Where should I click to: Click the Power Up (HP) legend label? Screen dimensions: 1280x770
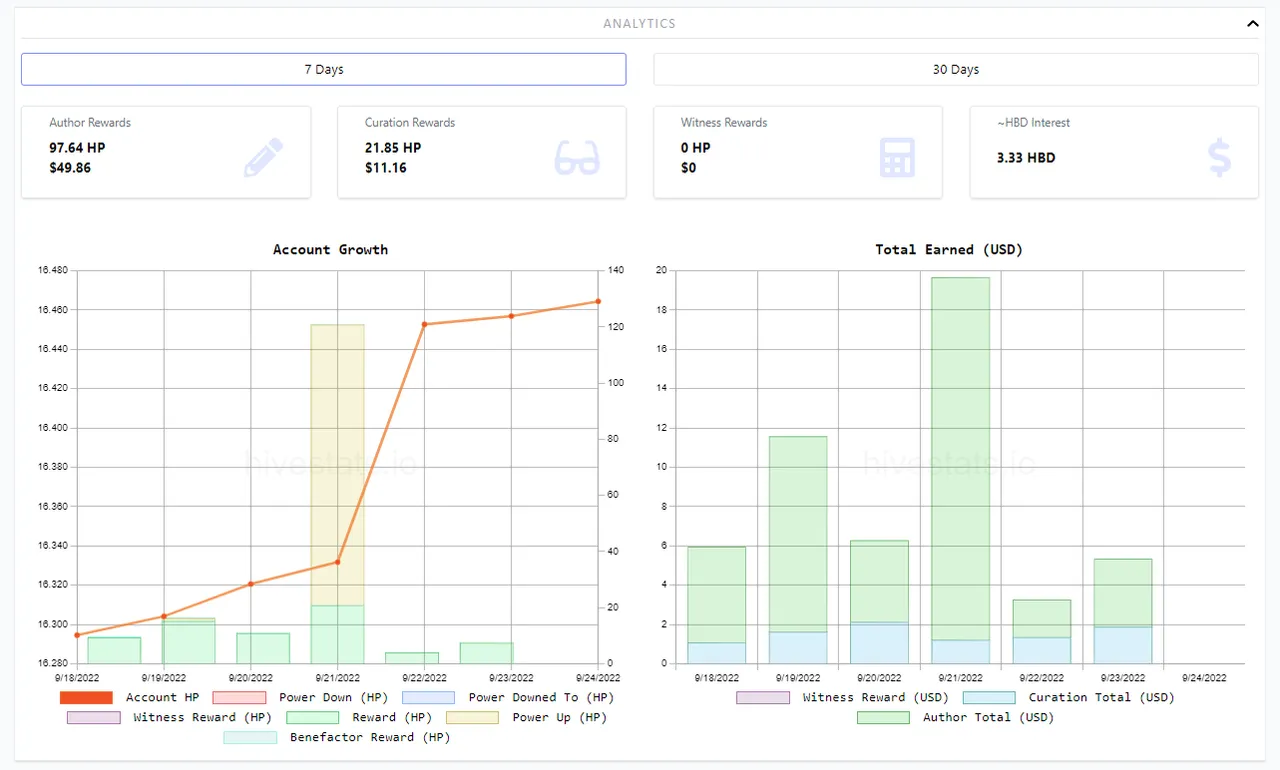coord(559,717)
